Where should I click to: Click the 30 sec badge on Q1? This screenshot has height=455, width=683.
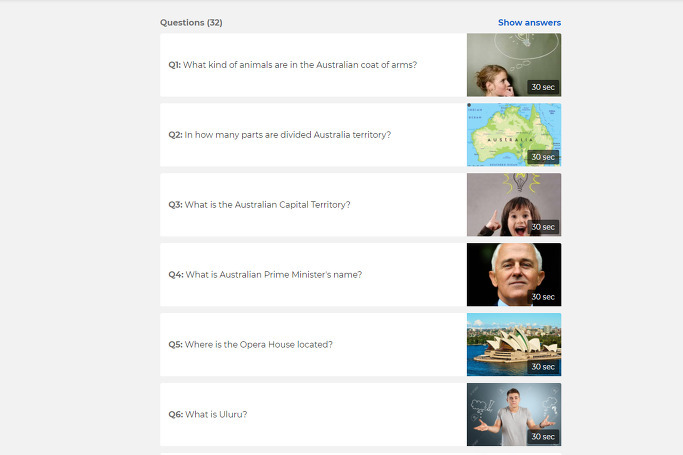coord(543,87)
